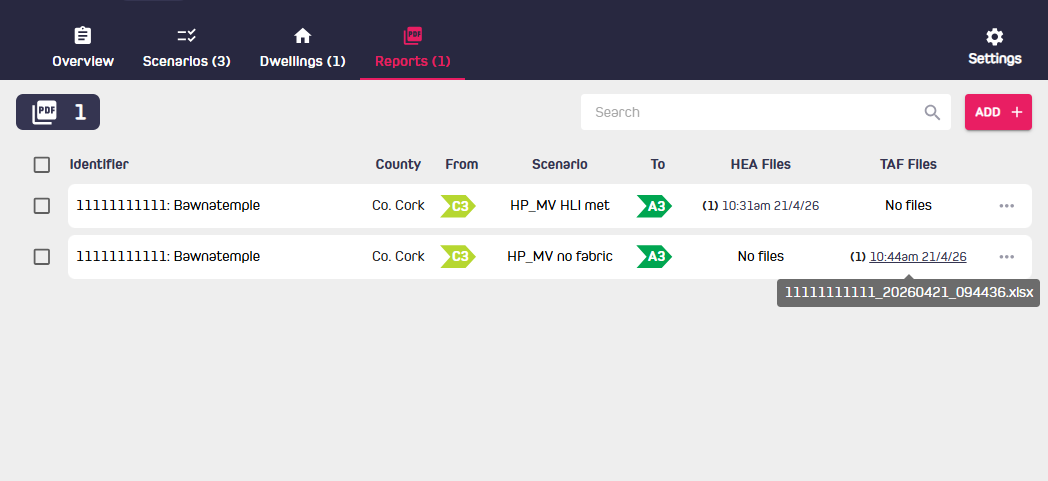Open TAF file link 10:44am 21/4/26
This screenshot has height=481, width=1048.
(x=918, y=257)
